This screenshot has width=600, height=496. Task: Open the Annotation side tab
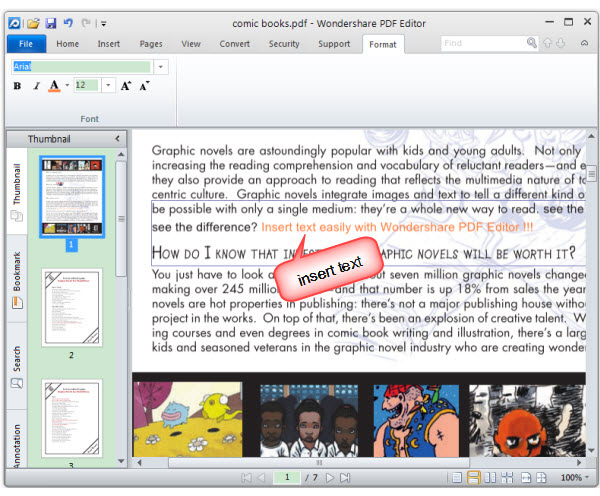coord(16,439)
